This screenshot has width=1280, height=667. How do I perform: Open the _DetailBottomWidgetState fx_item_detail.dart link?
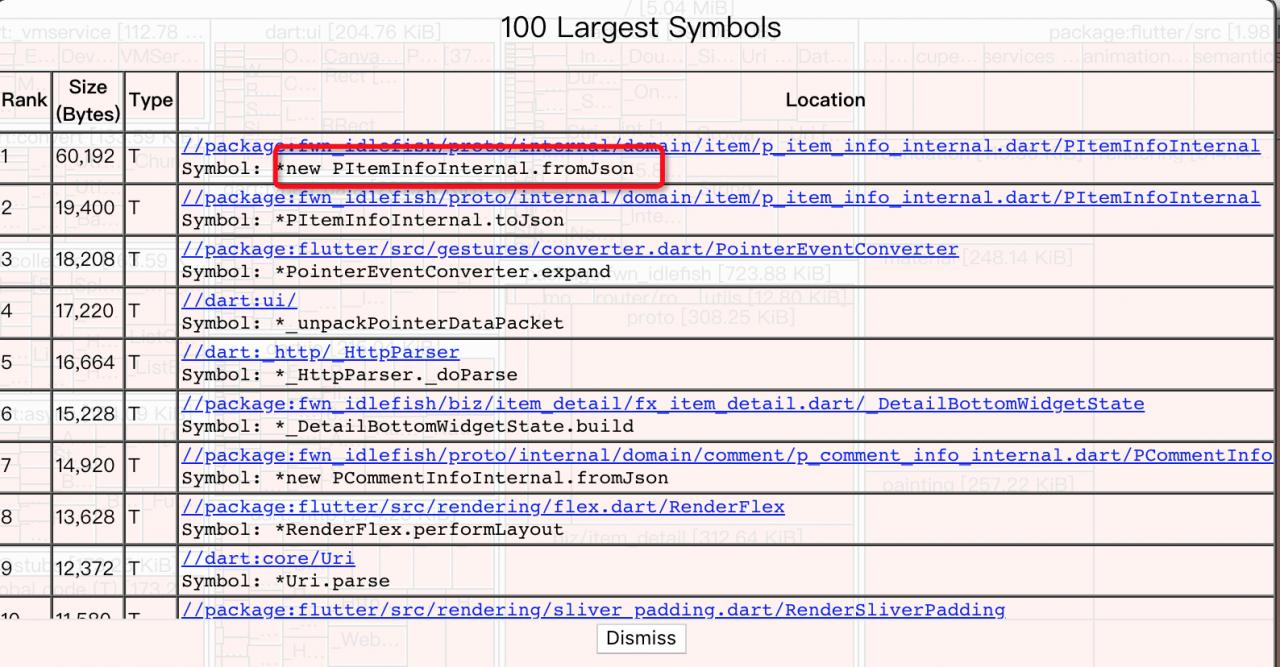tap(662, 404)
